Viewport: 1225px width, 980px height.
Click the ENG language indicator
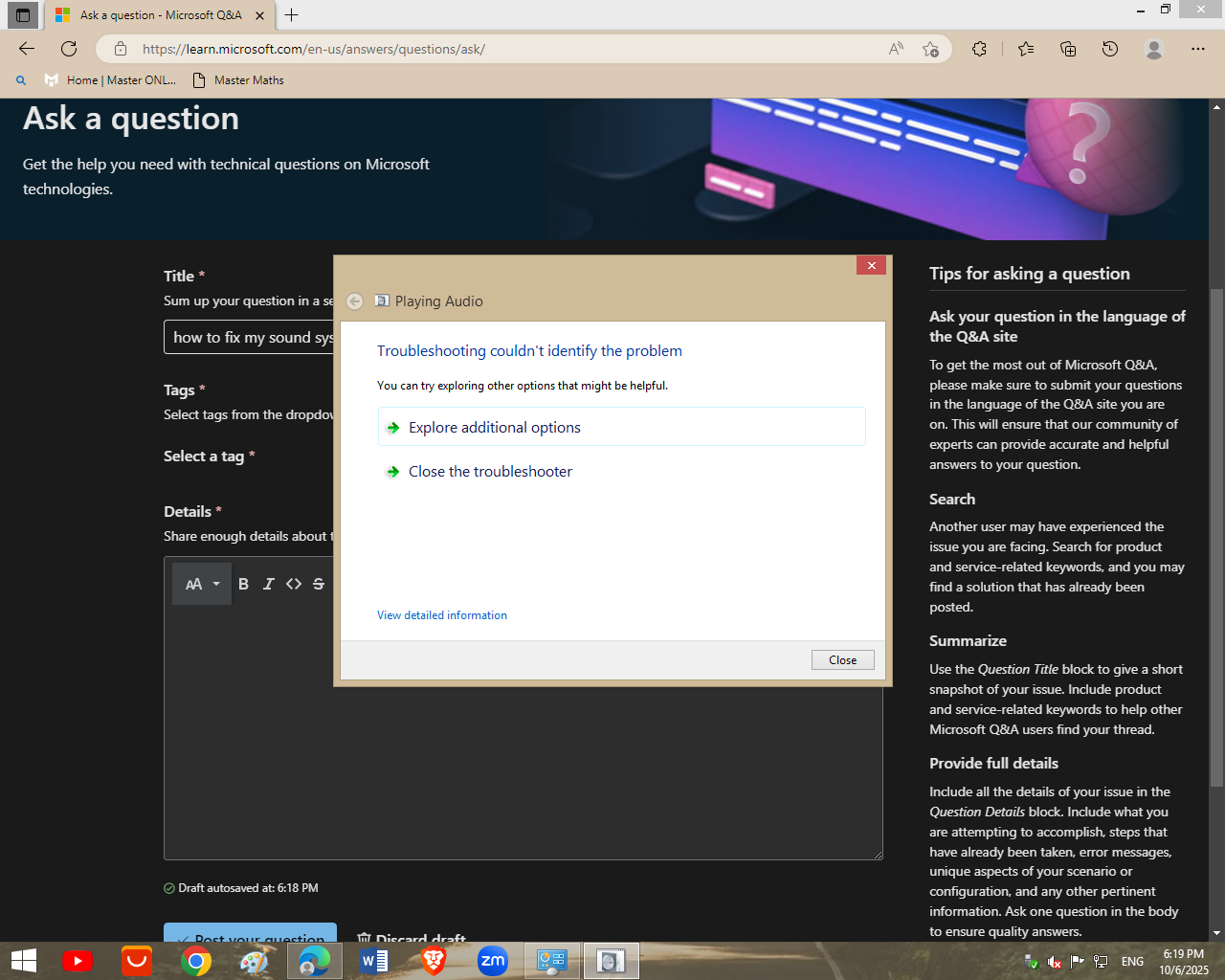click(1132, 962)
